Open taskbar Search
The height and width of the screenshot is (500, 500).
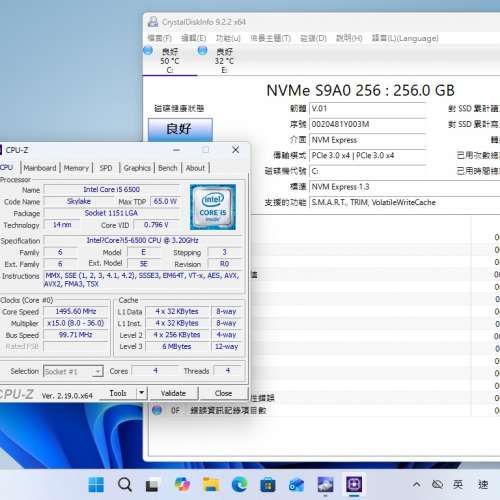coord(125,484)
